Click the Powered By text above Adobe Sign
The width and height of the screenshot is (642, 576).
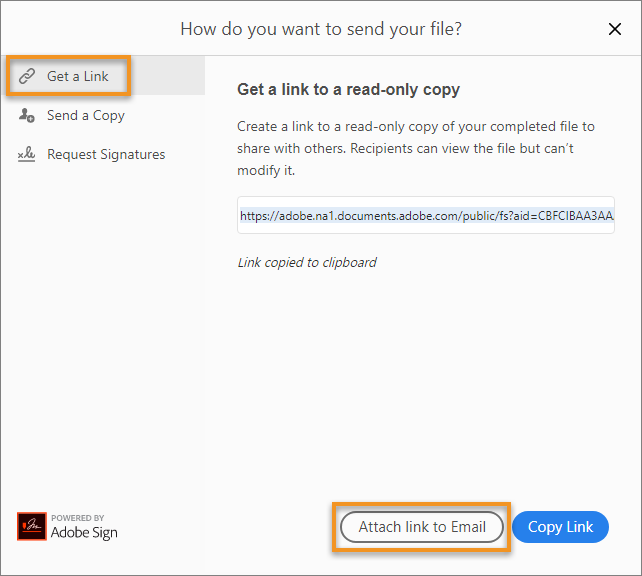tap(78, 518)
